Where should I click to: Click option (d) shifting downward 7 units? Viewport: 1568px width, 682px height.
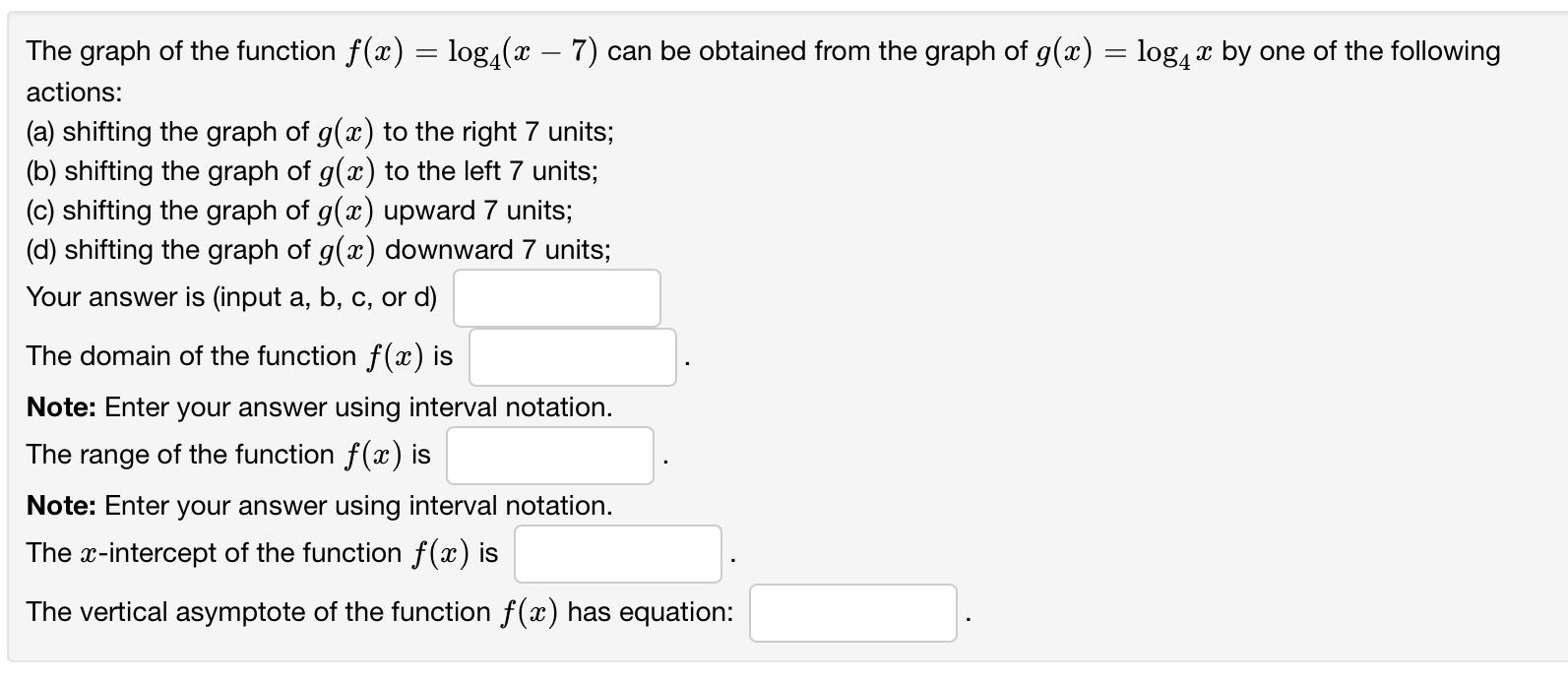pyautogui.click(x=318, y=250)
